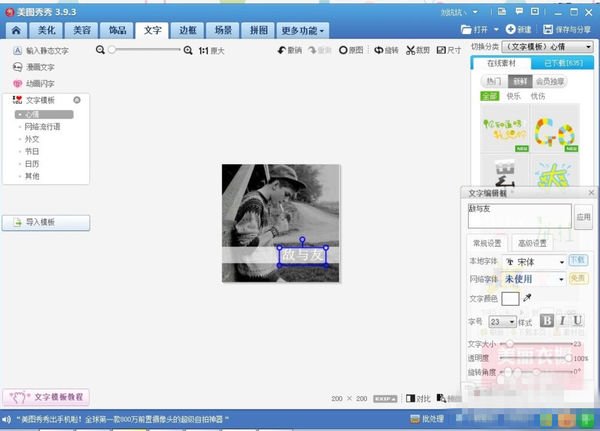Image resolution: width=600 pixels, height=431 pixels.
Task: Open the 文字模板教程 link
Action: [x=46, y=397]
